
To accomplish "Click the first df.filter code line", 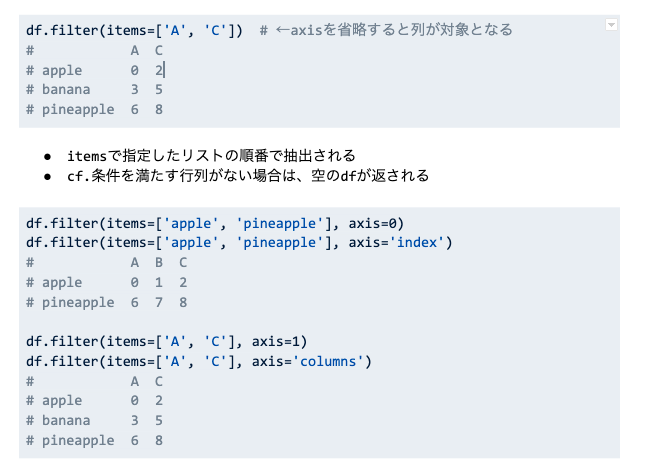I will (x=136, y=30).
